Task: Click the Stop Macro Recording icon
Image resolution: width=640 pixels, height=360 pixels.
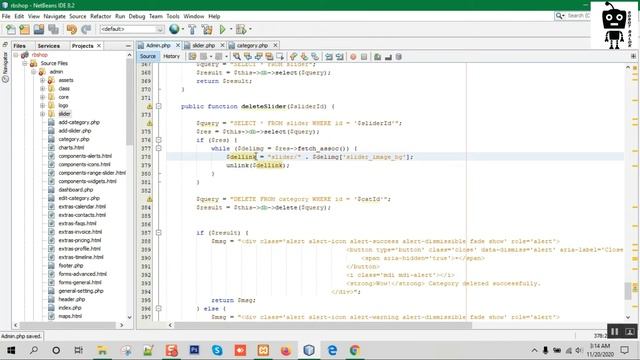Action: (x=364, y=57)
